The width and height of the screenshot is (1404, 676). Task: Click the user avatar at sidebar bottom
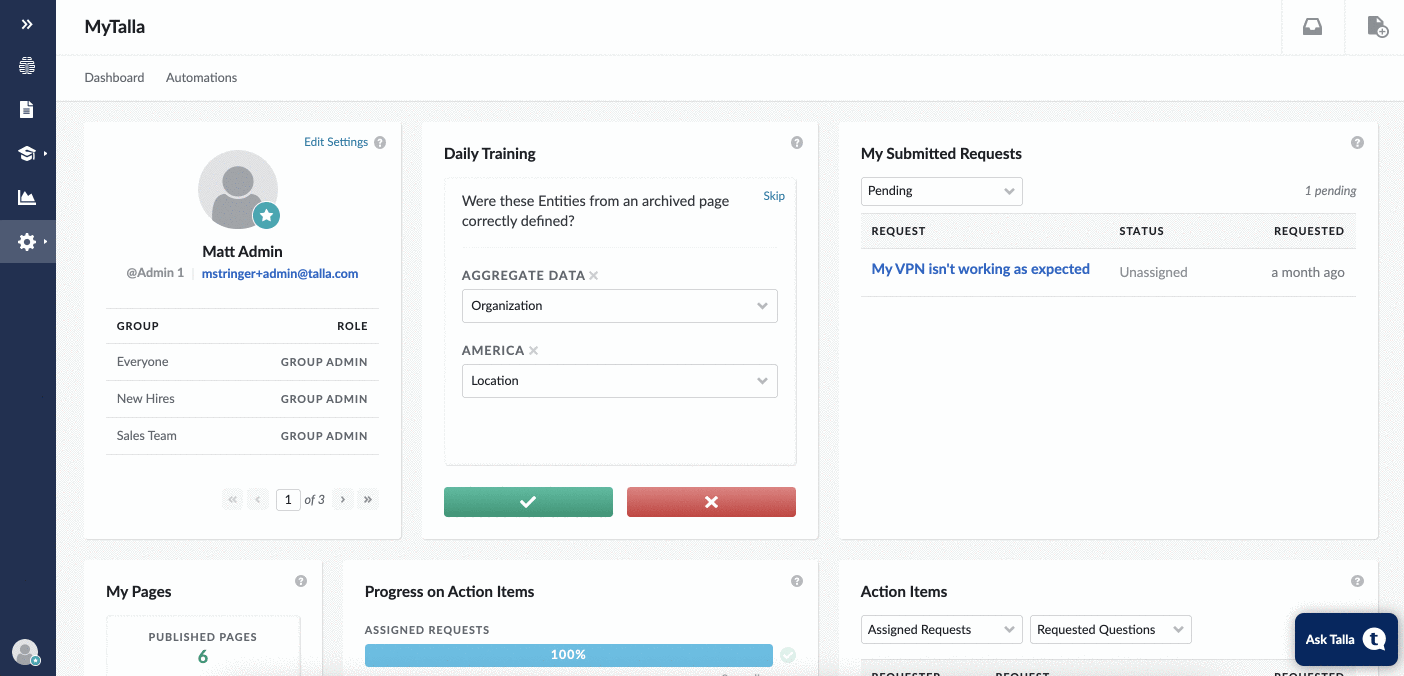click(x=26, y=652)
